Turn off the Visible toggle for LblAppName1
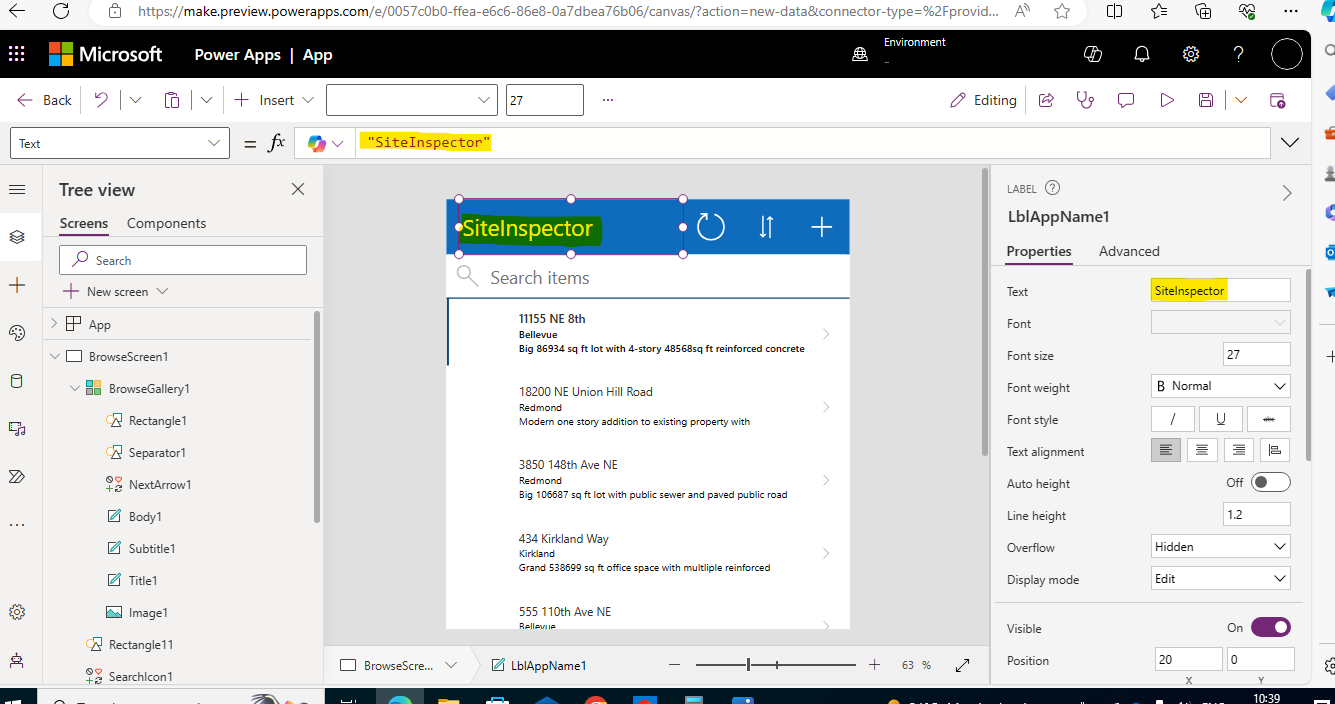 [x=1271, y=627]
